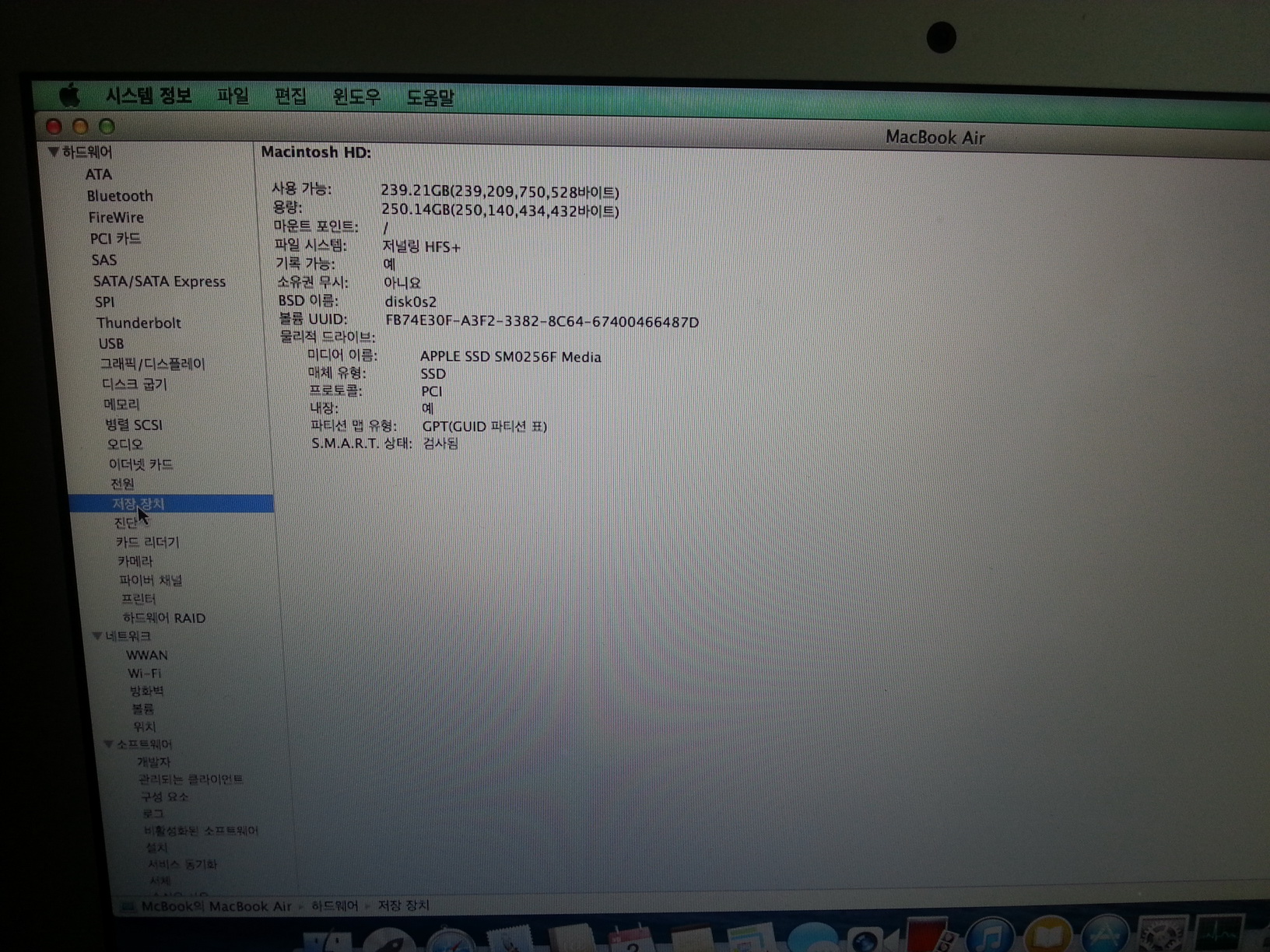Select Thunderbolt in the sidebar
Viewport: 1270px width, 952px height.
click(x=139, y=323)
